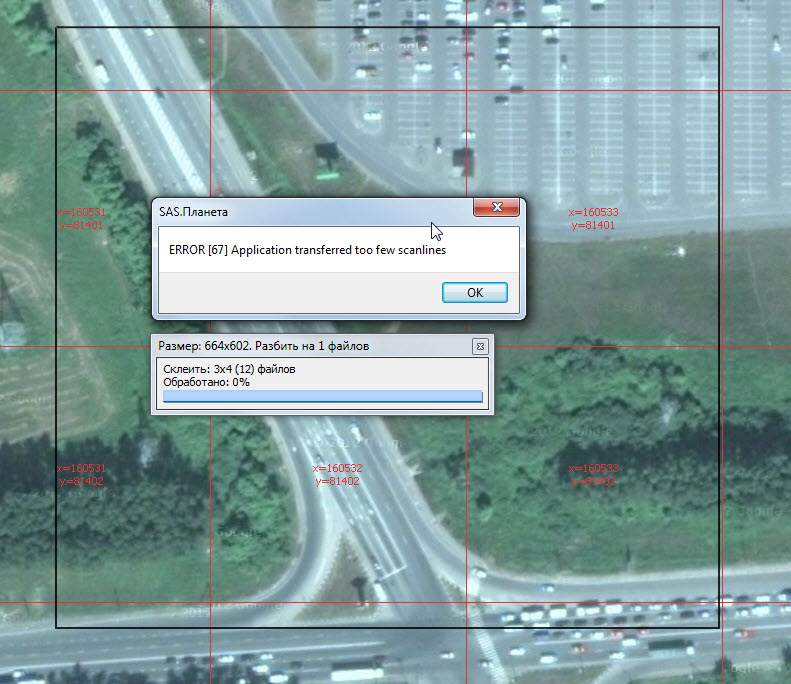Click the Обработано progress bar
The height and width of the screenshot is (684, 791).
click(322, 397)
